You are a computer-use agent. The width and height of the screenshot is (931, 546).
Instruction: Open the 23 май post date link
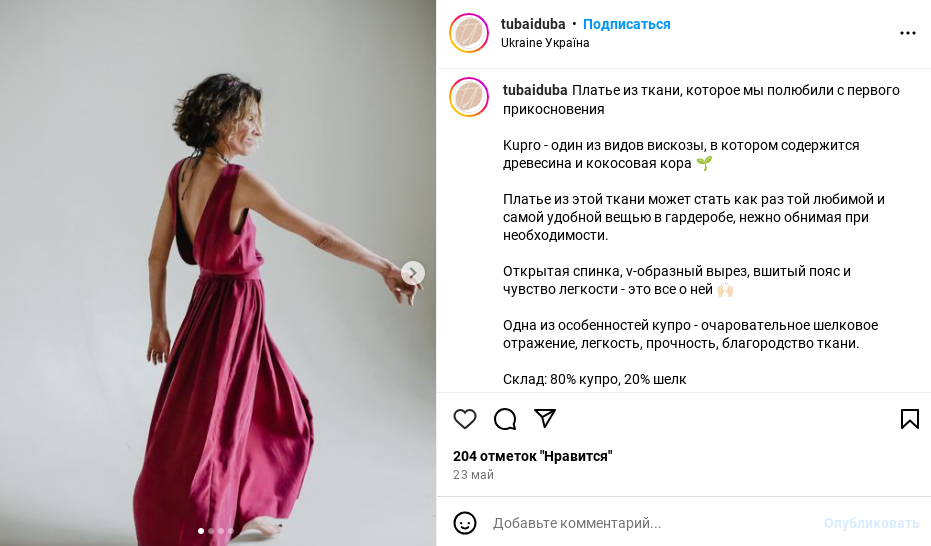click(473, 475)
